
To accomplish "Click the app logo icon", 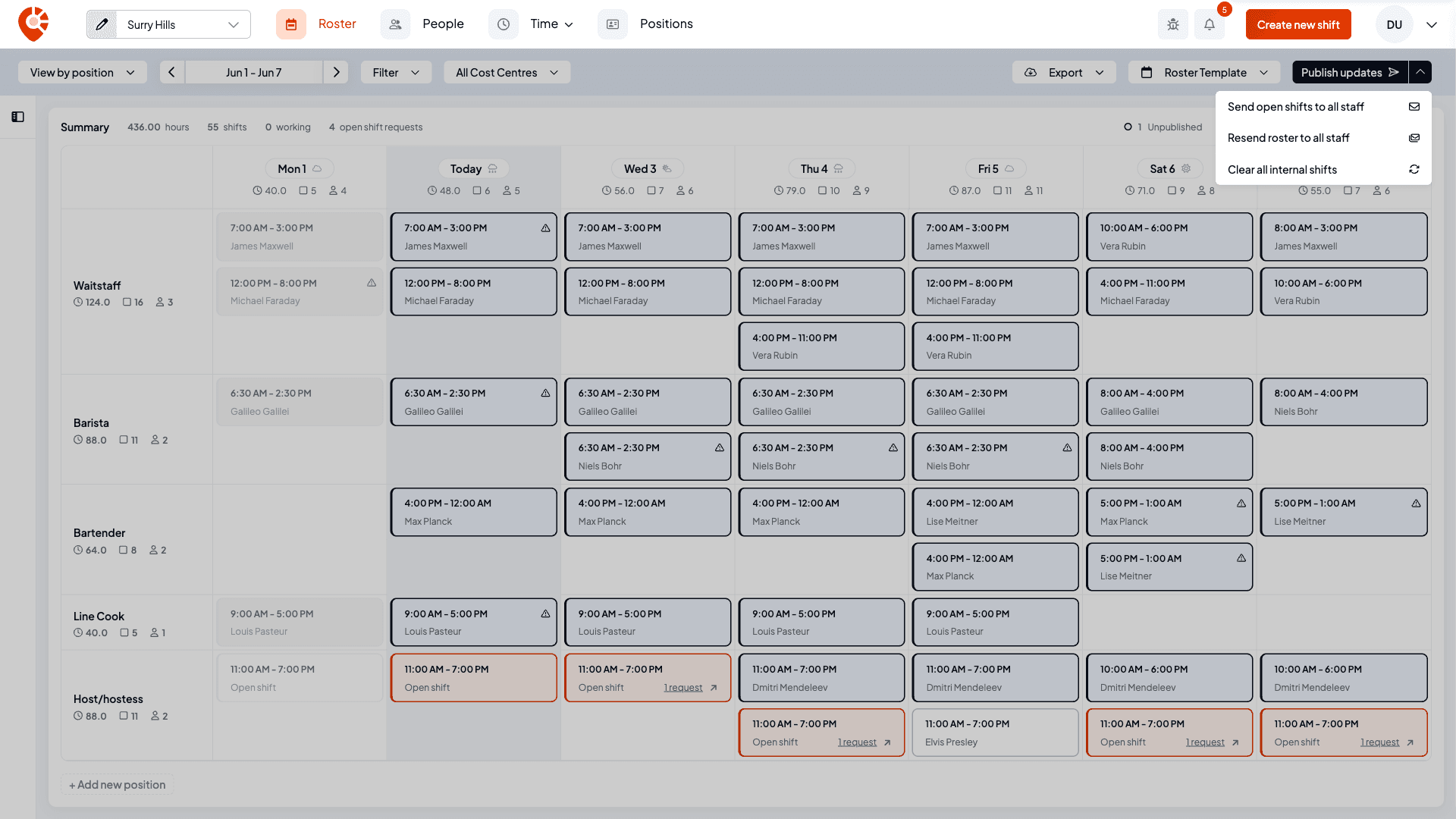I will pyautogui.click(x=33, y=24).
